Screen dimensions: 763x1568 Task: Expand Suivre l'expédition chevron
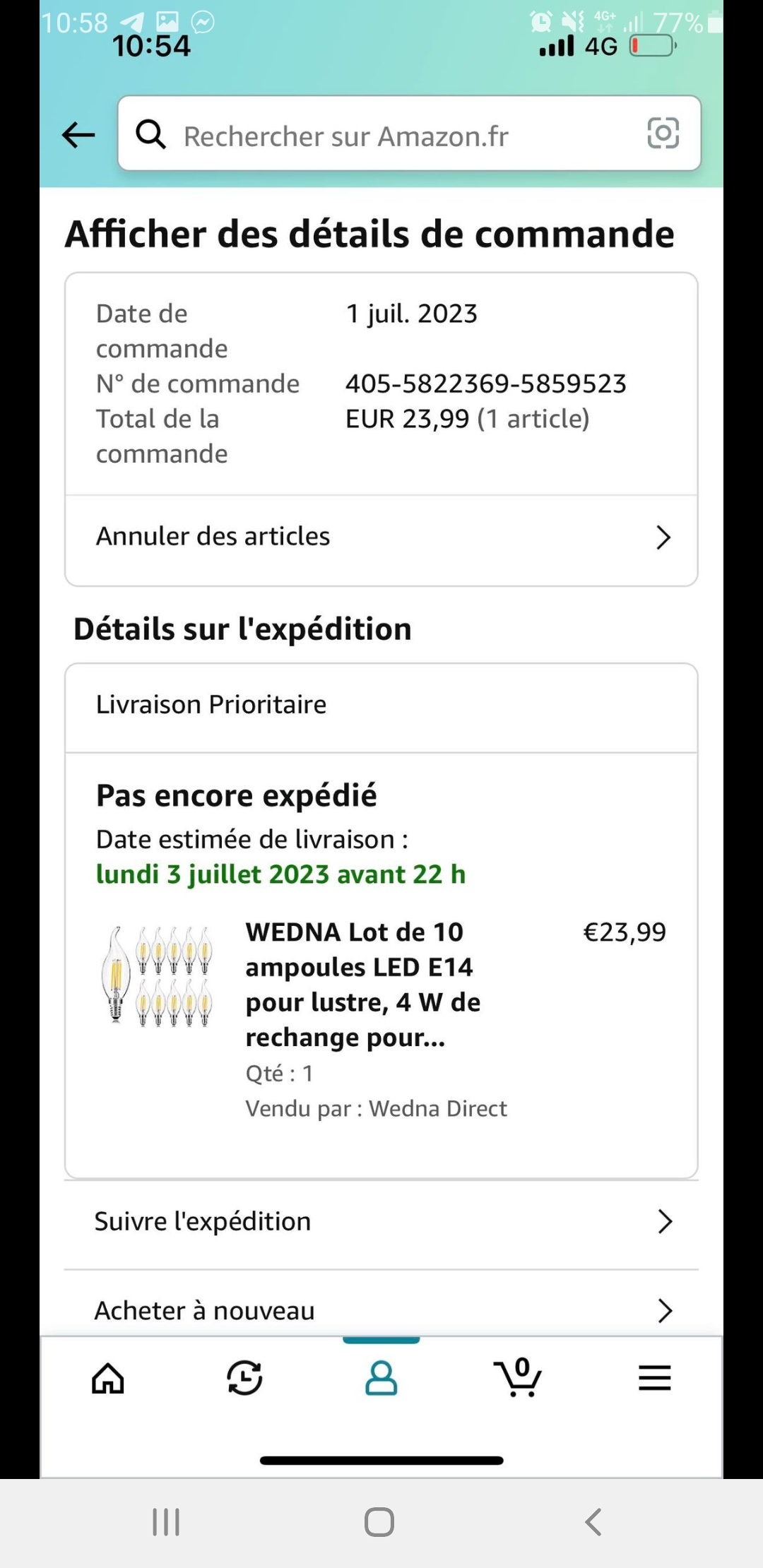pyautogui.click(x=664, y=1221)
